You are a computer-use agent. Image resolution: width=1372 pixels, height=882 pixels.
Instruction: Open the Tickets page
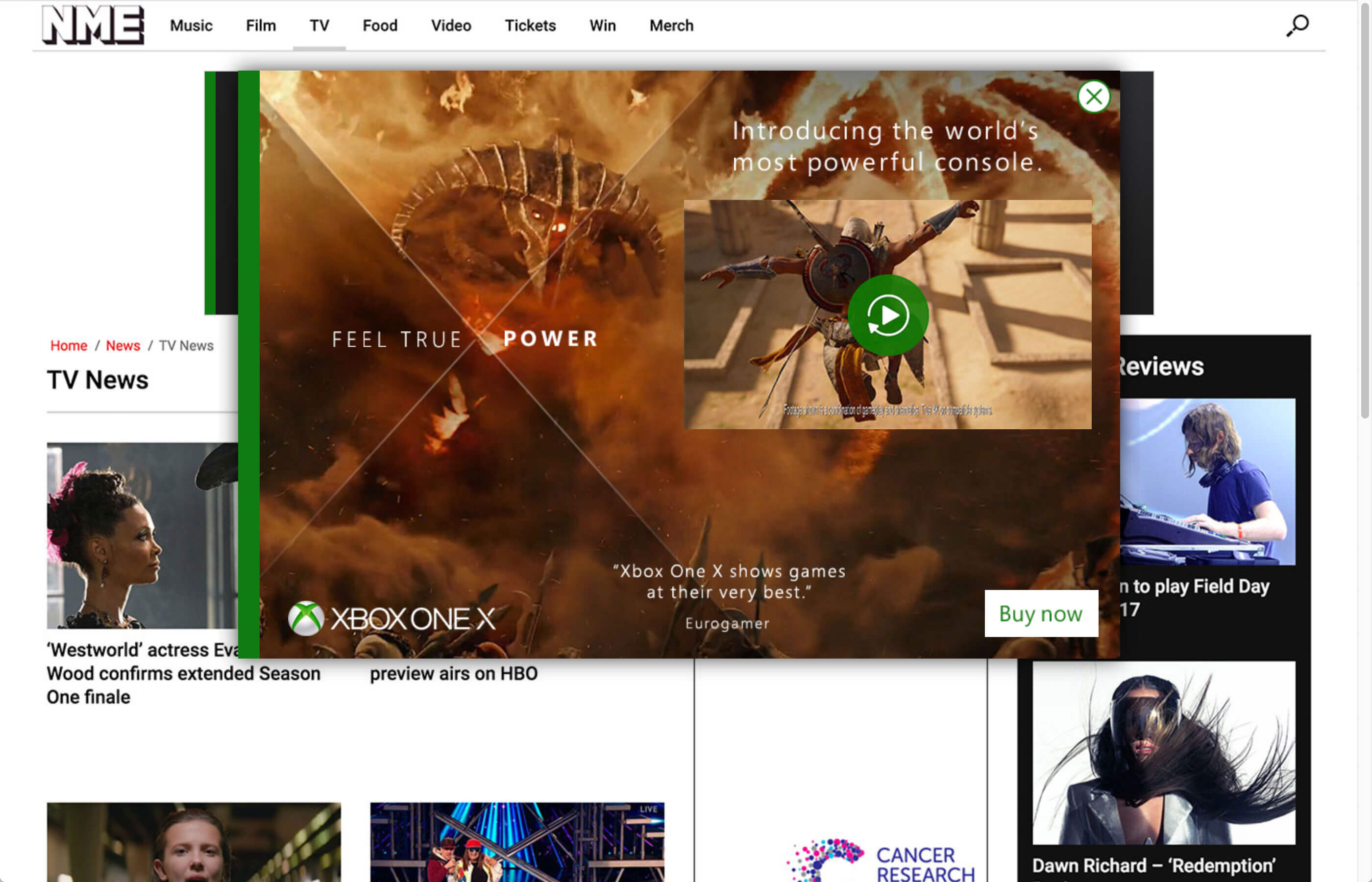pos(530,26)
